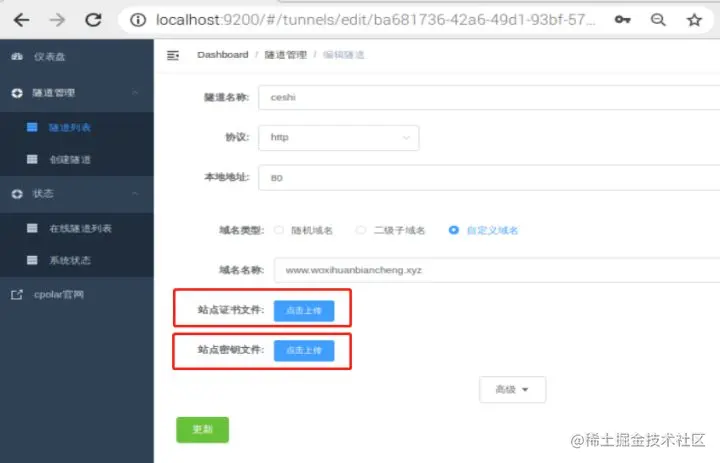
Task: Open saved password key icon
Action: click(x=622, y=20)
